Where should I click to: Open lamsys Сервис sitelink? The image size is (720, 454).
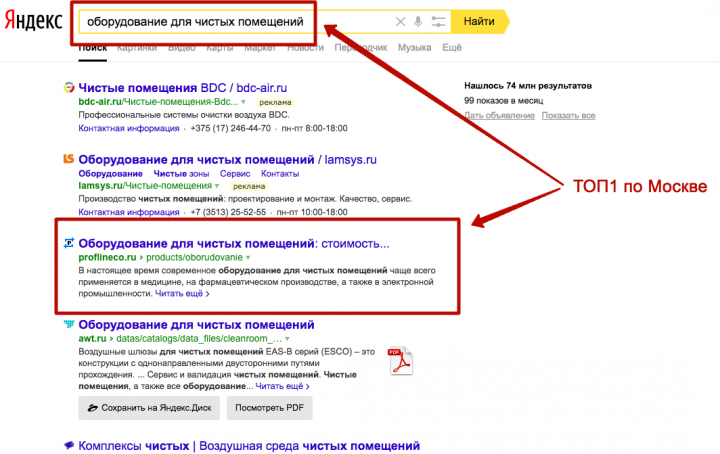click(x=235, y=174)
